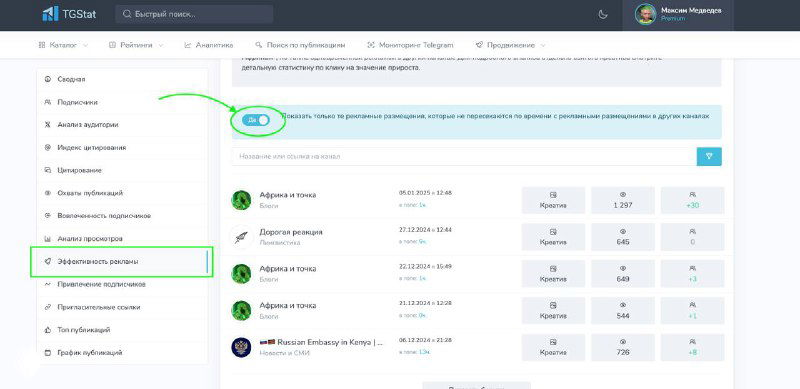
Task: Select Топ публикаций in the sidebar
Action: coord(122,330)
